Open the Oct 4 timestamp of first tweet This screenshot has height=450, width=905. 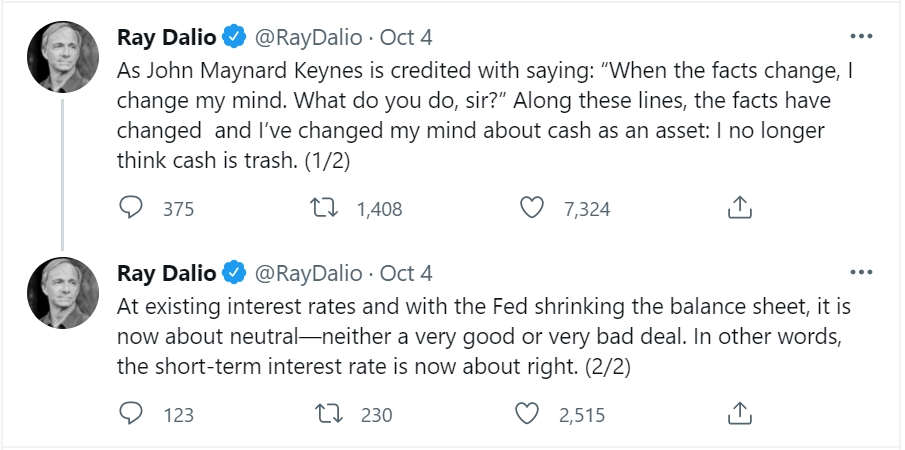pyautogui.click(x=407, y=38)
